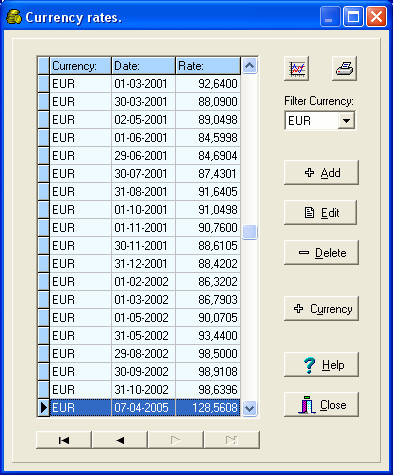Open the Filter Currency dropdown arrow

[346, 120]
